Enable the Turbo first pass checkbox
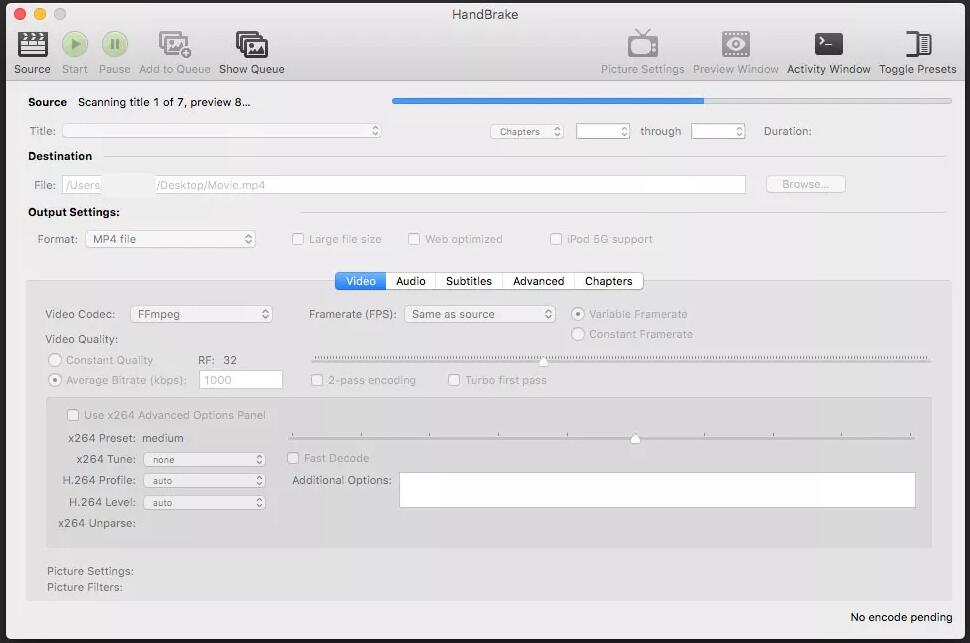The width and height of the screenshot is (970, 643). pos(453,380)
